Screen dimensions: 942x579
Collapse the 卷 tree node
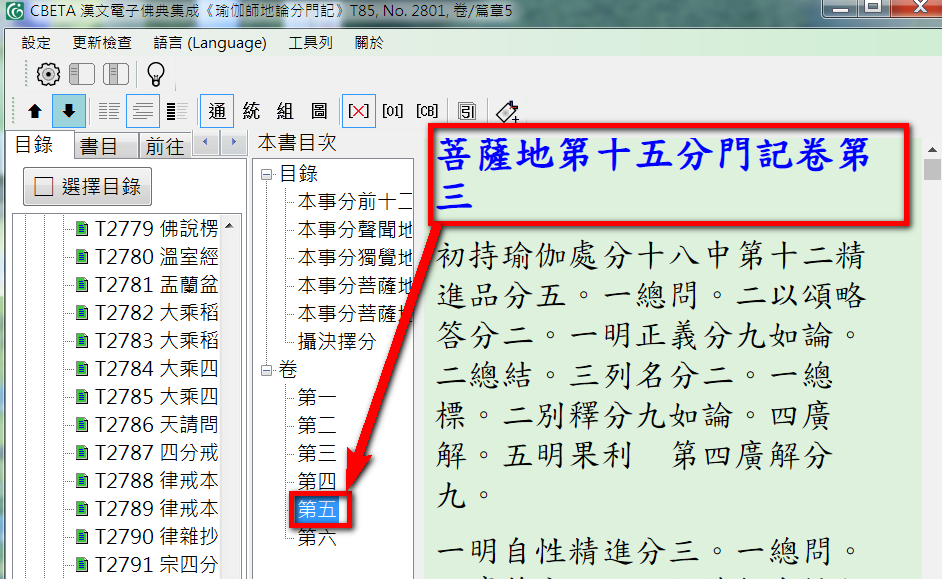pyautogui.click(x=266, y=370)
